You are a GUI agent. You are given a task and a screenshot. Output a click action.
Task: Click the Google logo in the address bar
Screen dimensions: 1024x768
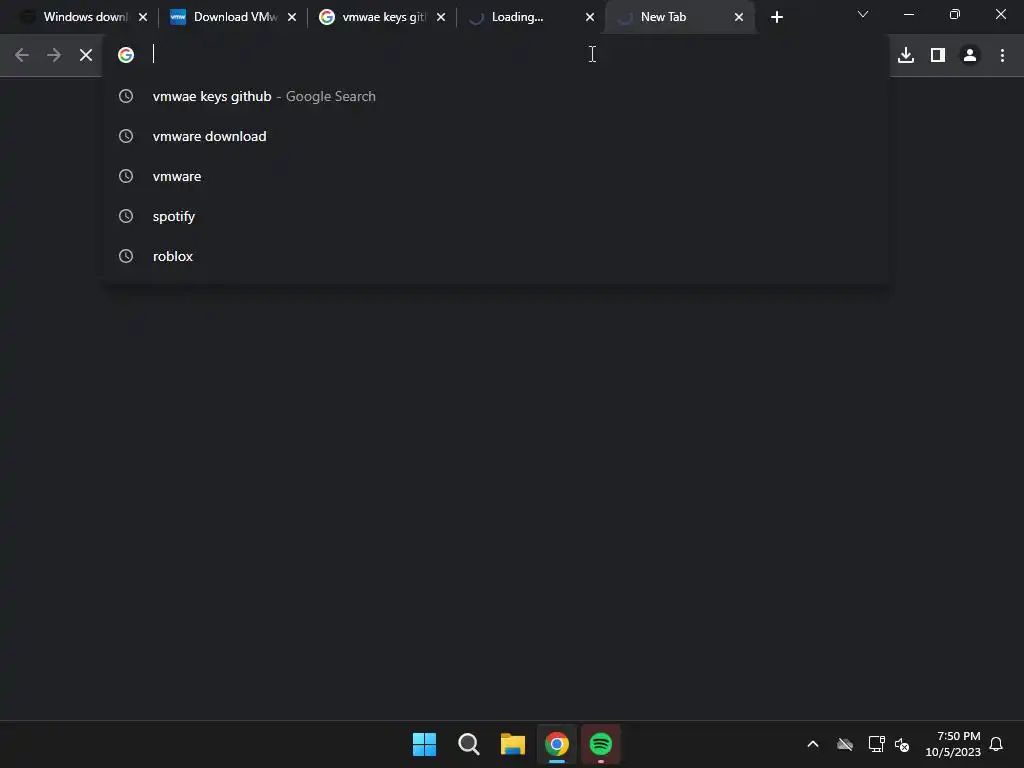coord(126,55)
